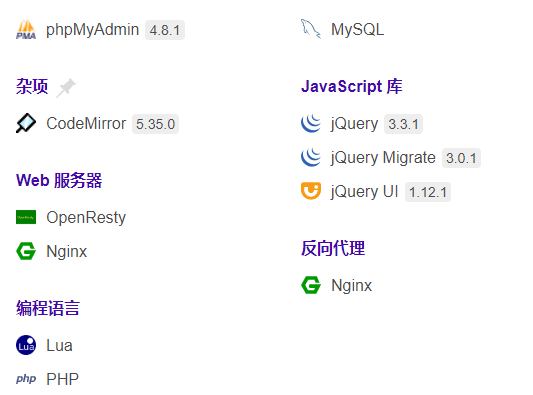Click jQuery version badge 3.3.1
The height and width of the screenshot is (395, 533).
click(403, 124)
